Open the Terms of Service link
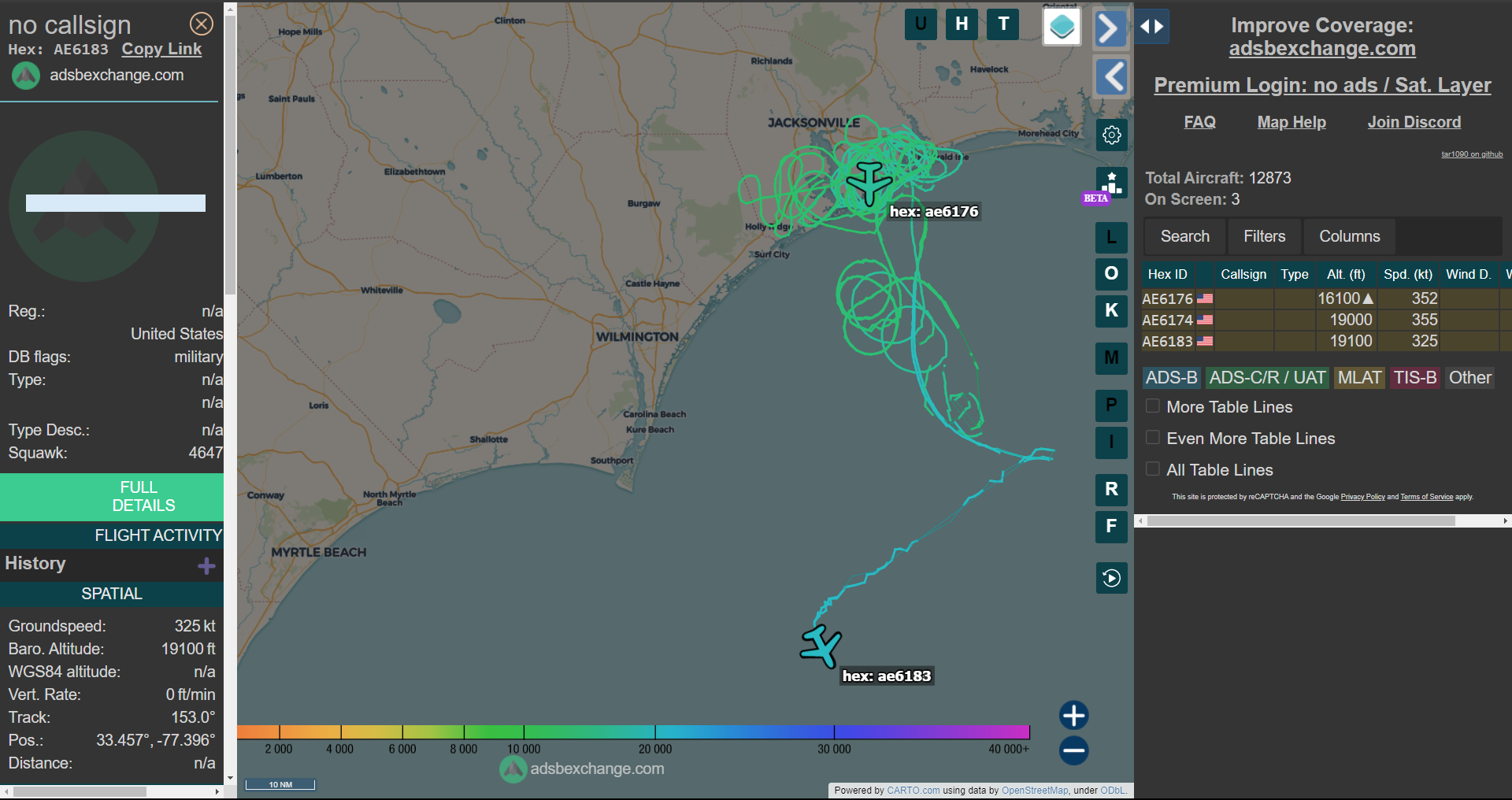This screenshot has width=1512, height=800. tap(1426, 497)
